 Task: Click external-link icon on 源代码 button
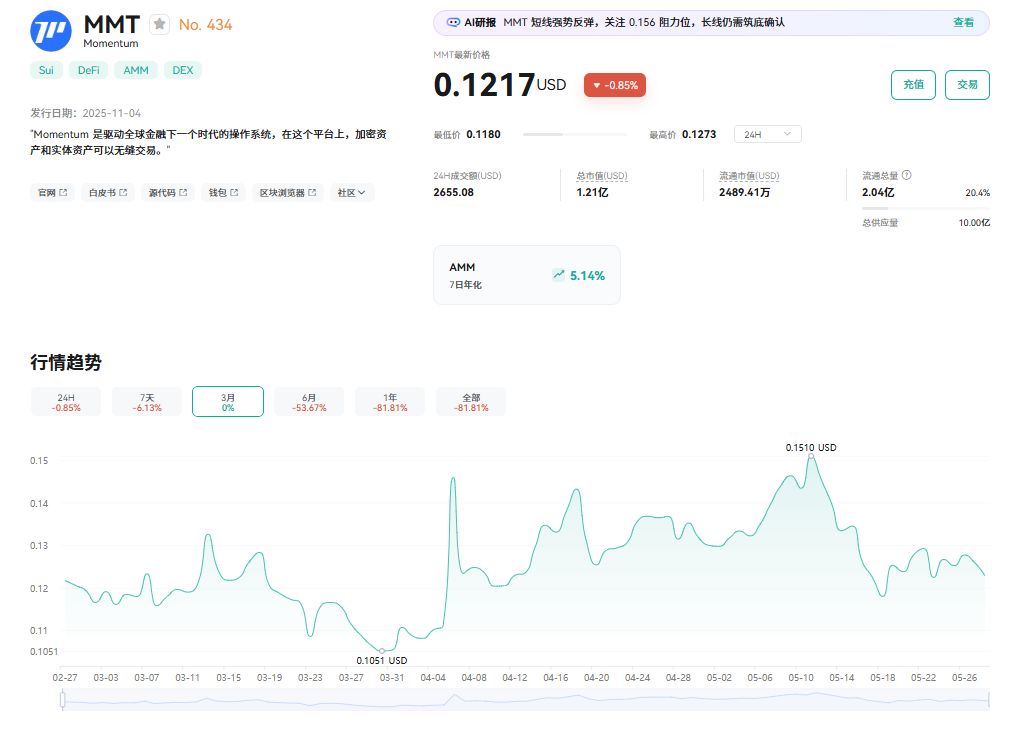pos(183,193)
